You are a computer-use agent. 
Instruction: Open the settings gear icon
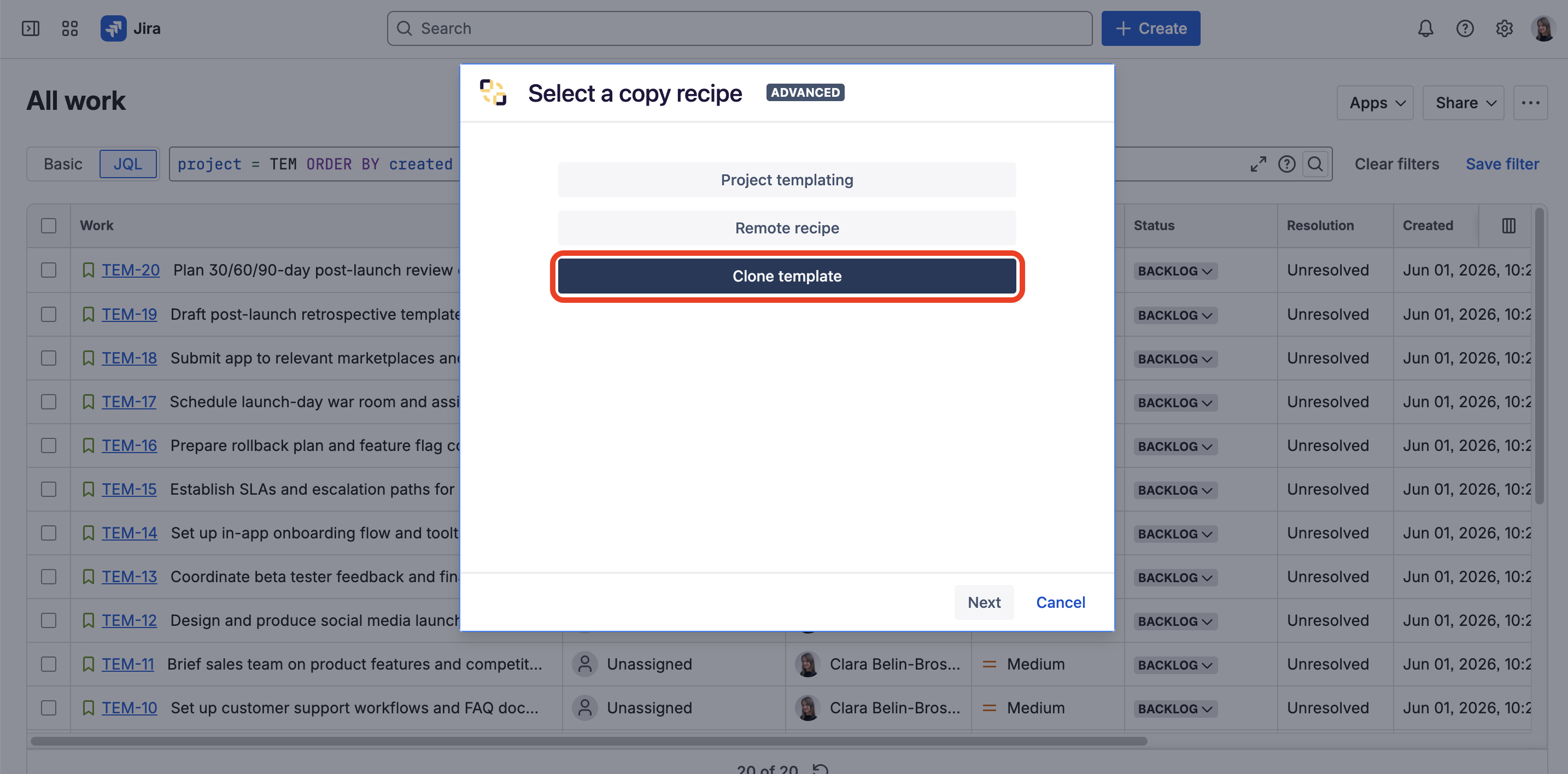click(1504, 28)
